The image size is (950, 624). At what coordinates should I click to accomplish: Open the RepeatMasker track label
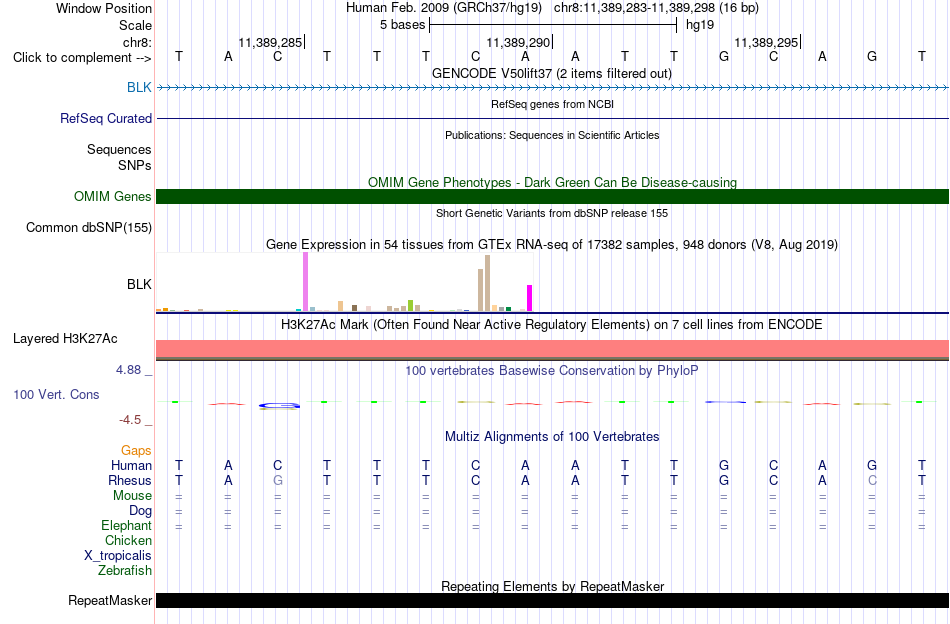110,600
